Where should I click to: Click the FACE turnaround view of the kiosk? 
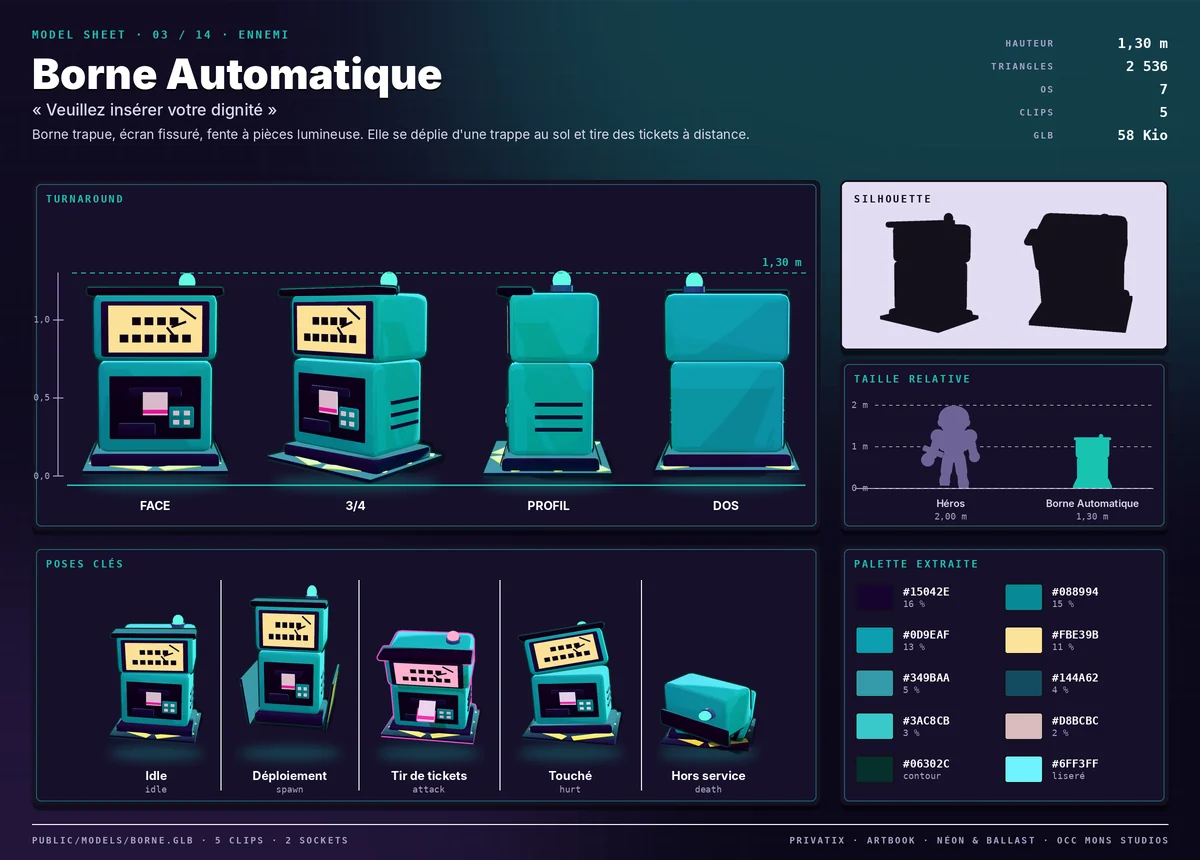pos(155,375)
